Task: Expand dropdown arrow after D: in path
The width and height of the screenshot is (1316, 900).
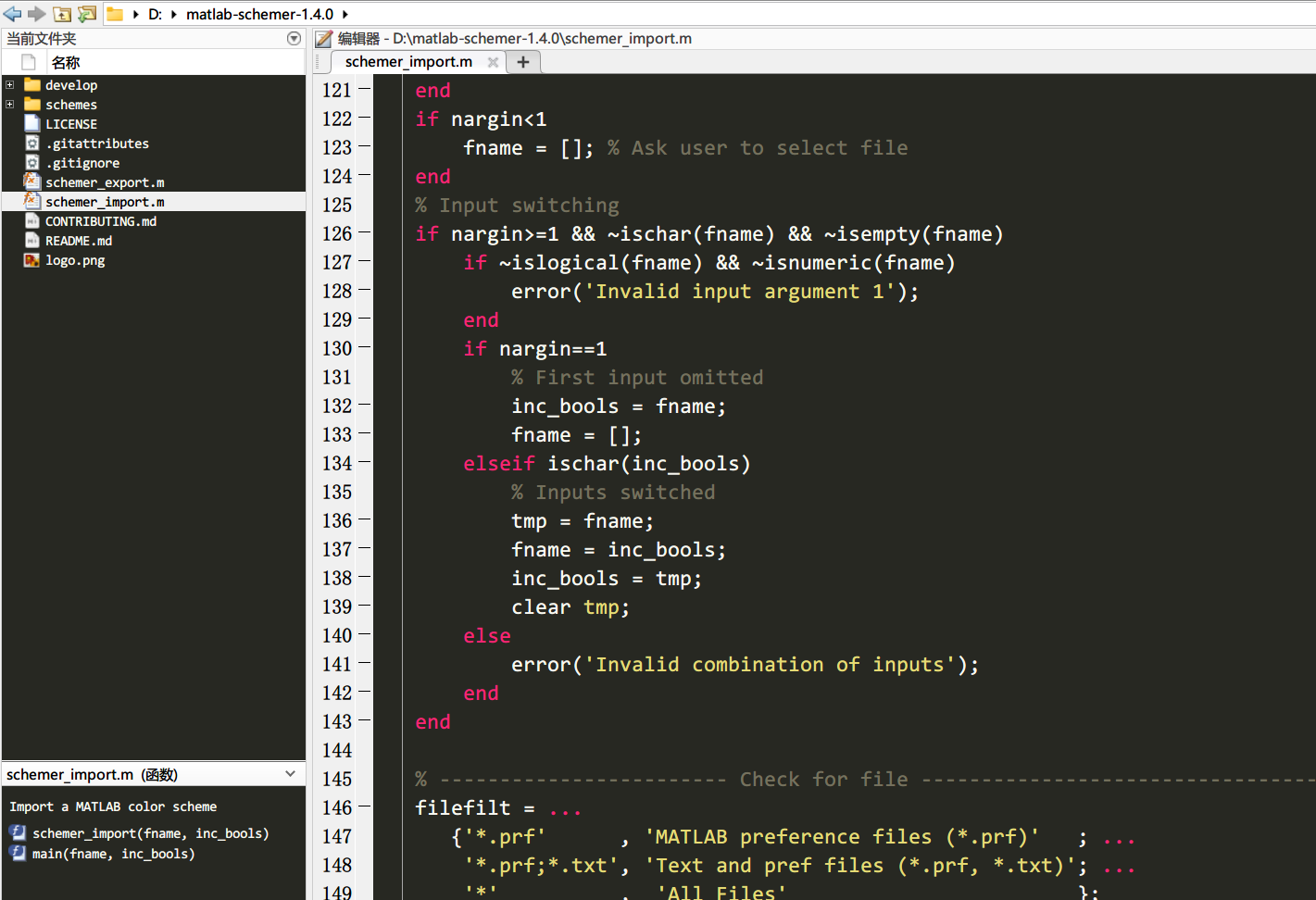Action: point(174,14)
